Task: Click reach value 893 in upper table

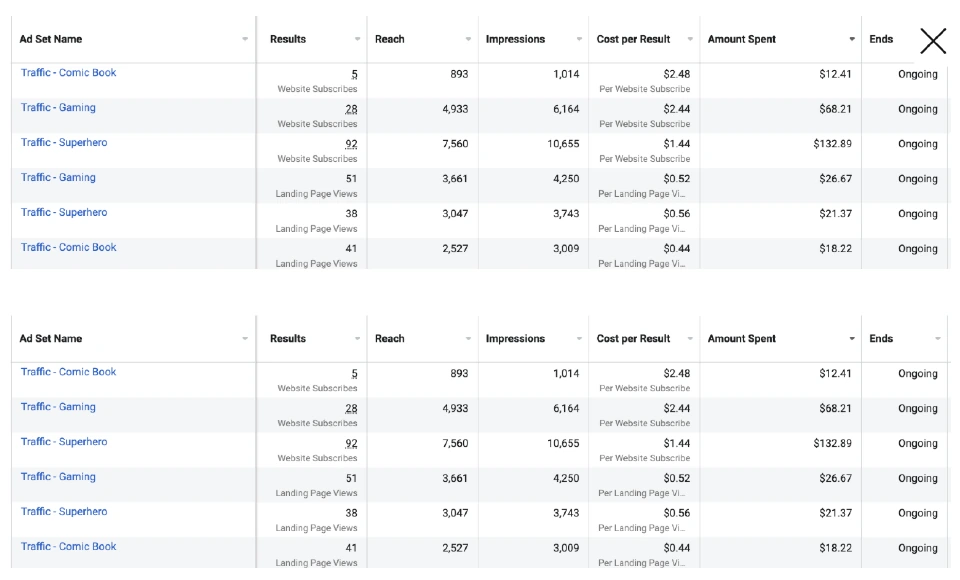Action: [459, 74]
